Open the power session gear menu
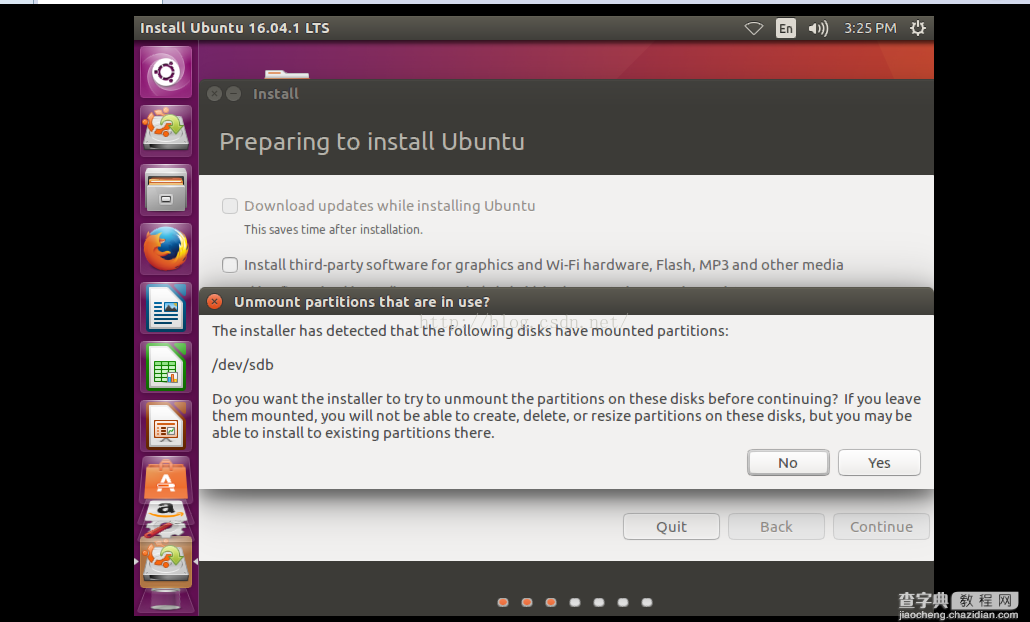The height and width of the screenshot is (622, 1030). [x=918, y=28]
